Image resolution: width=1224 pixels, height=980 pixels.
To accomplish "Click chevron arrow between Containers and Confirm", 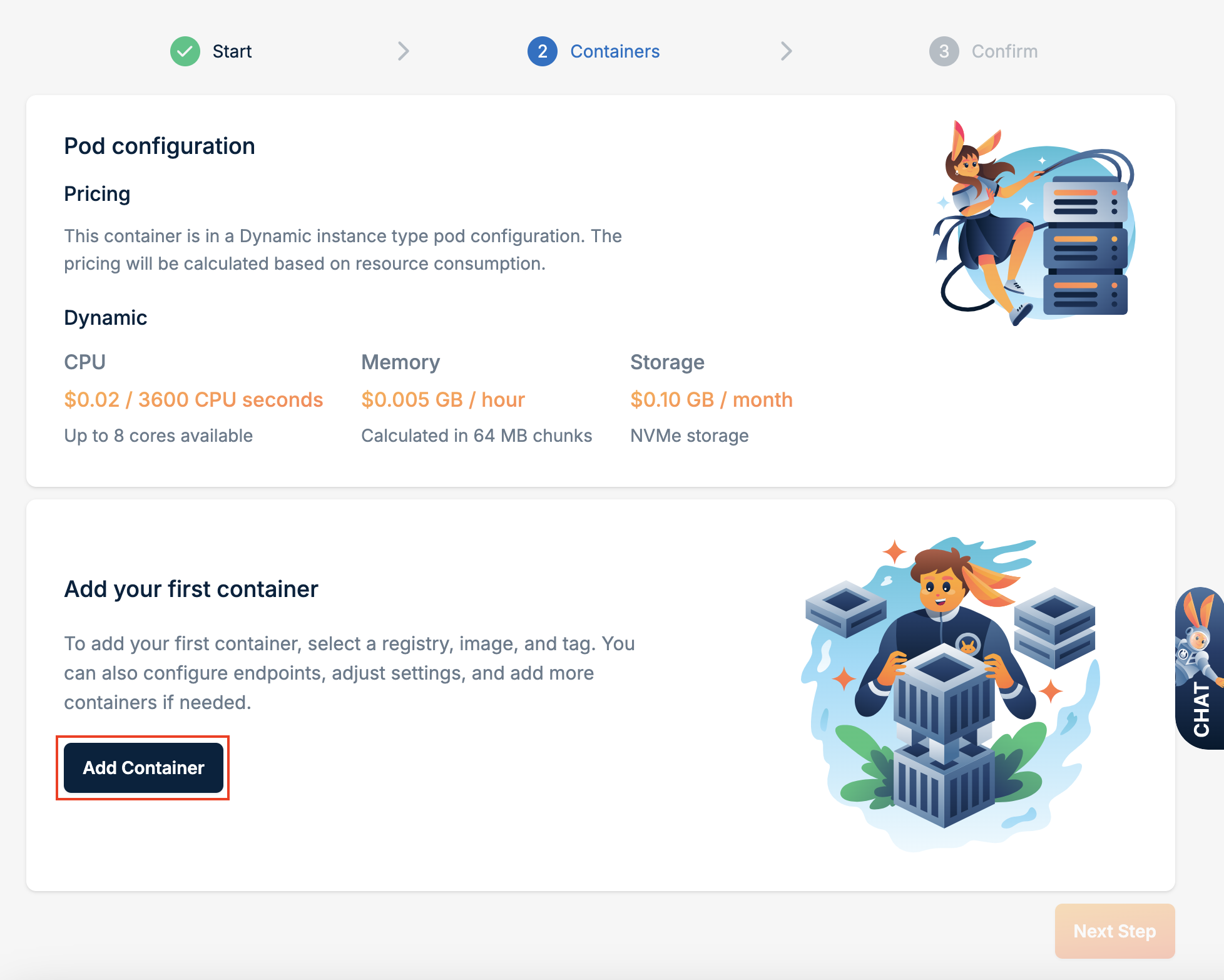I will (787, 51).
